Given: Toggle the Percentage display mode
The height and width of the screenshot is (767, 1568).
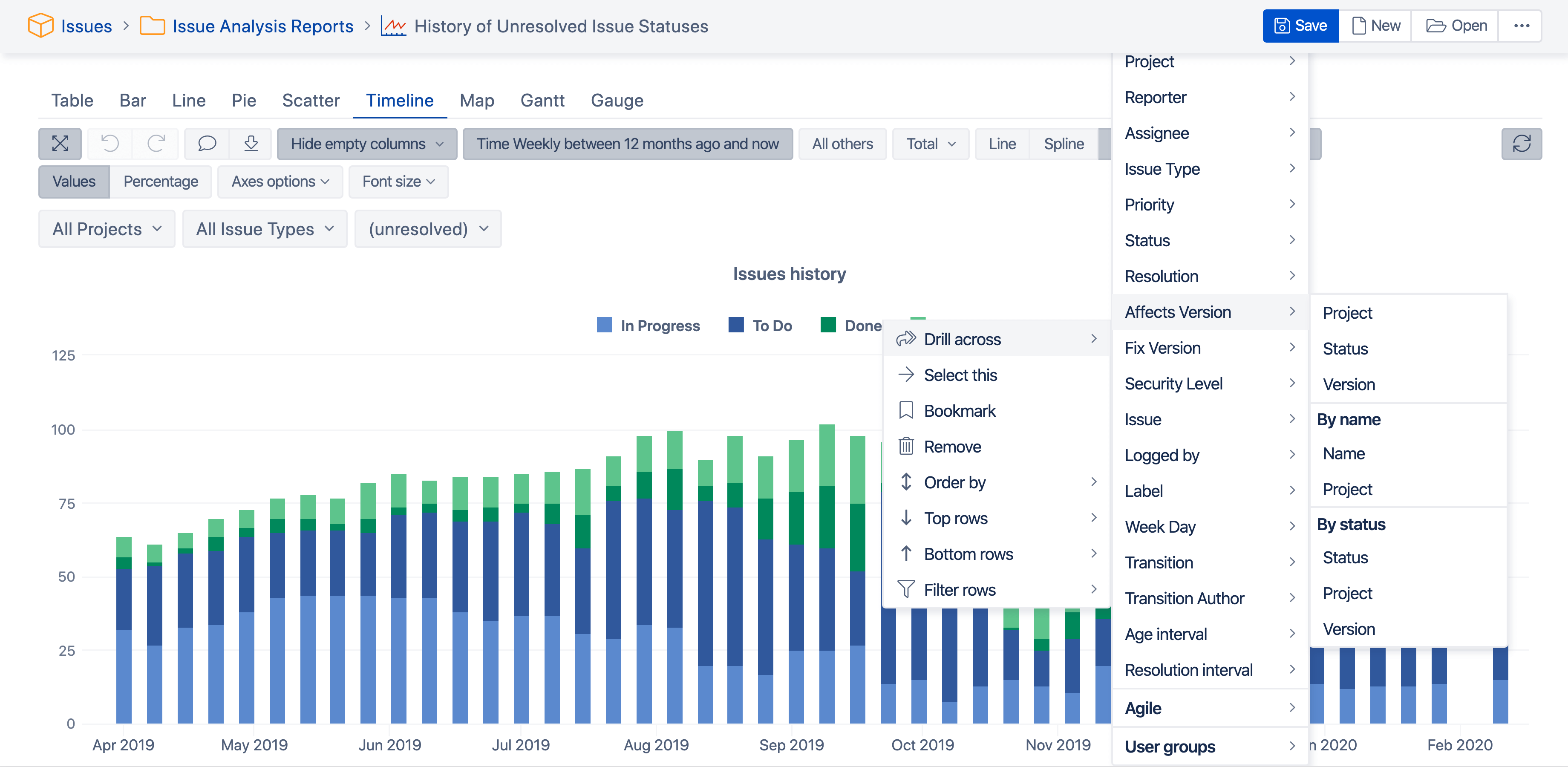Looking at the screenshot, I should [x=161, y=182].
